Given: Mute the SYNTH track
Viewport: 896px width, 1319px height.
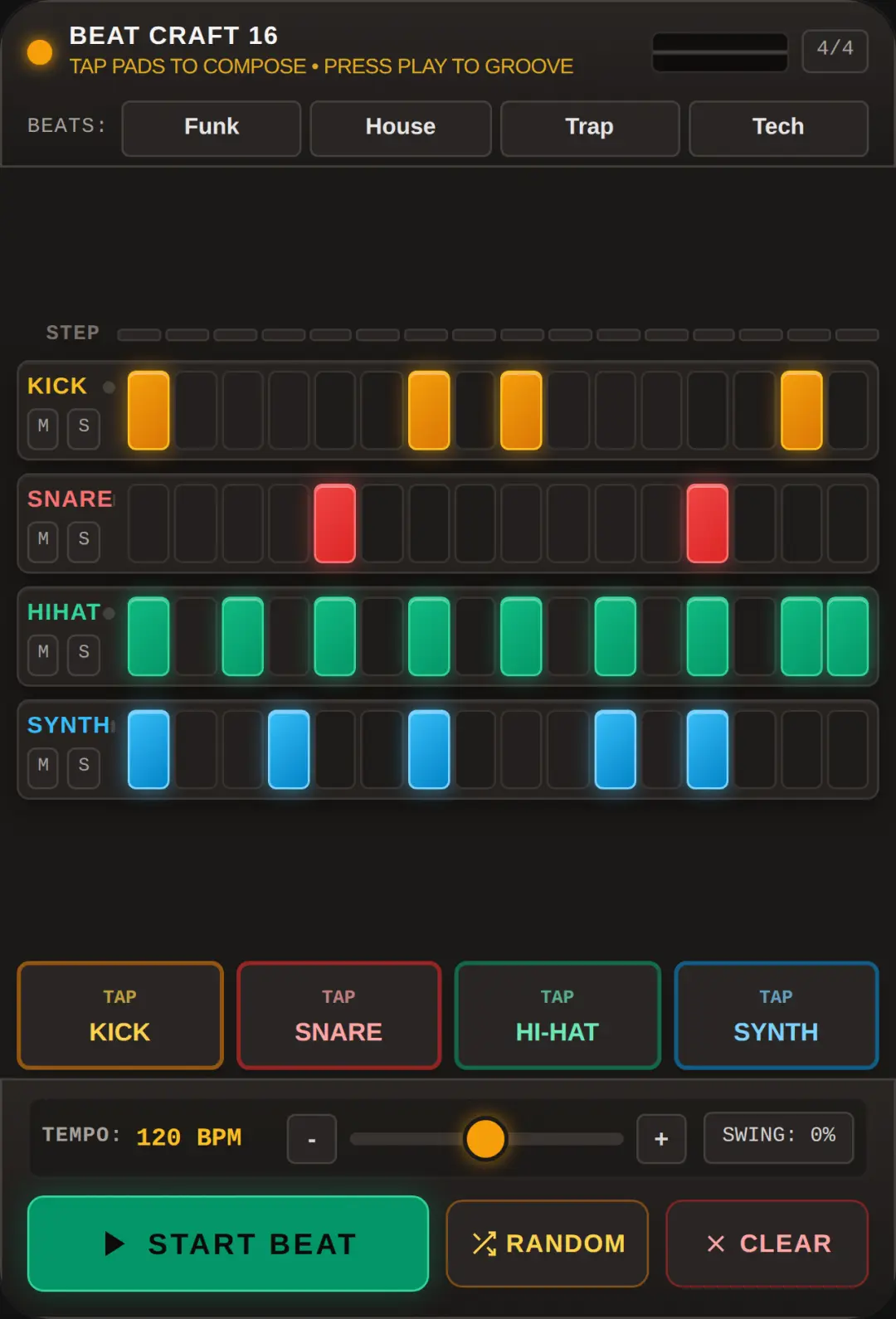Looking at the screenshot, I should click(43, 767).
